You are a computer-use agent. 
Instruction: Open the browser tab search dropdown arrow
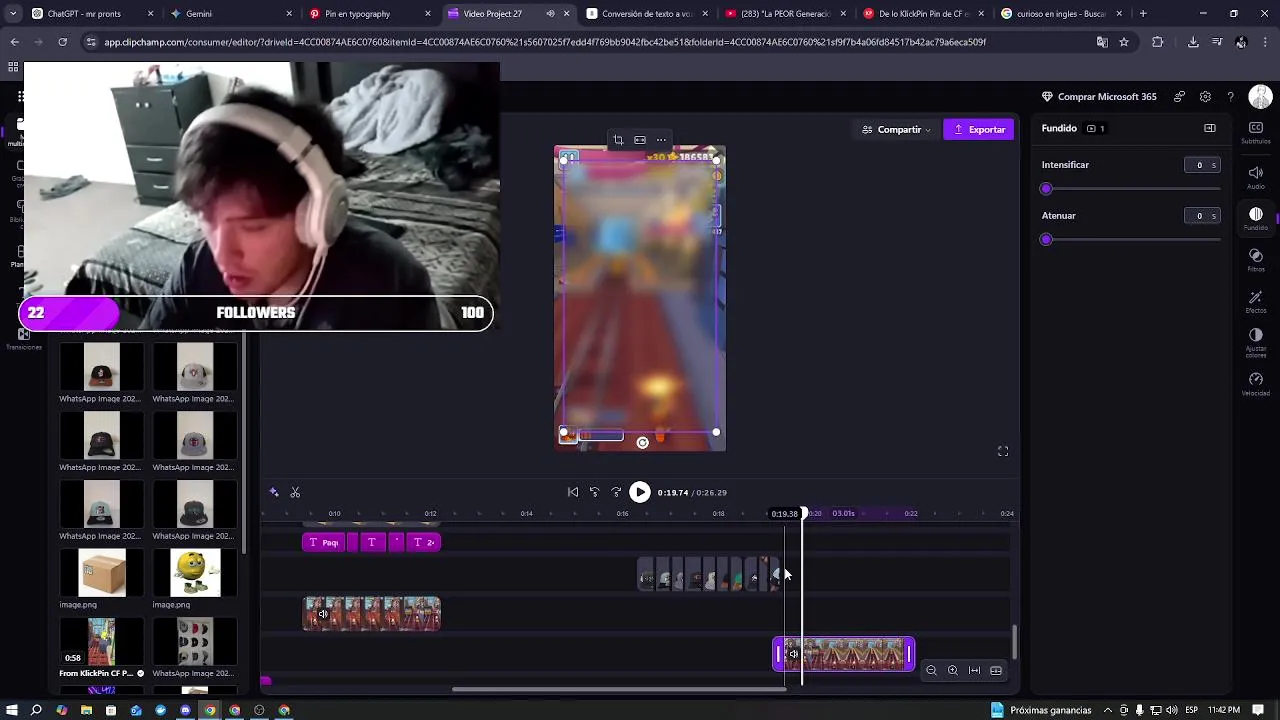click(x=13, y=14)
